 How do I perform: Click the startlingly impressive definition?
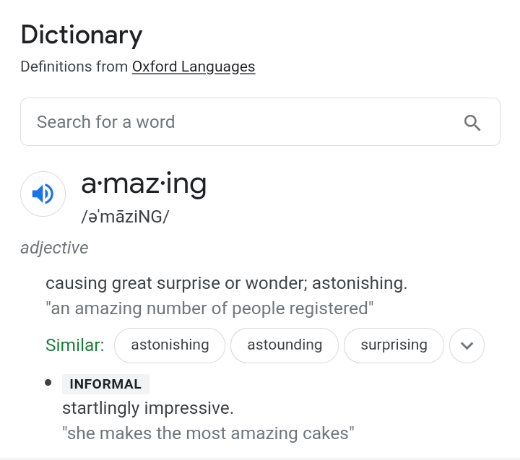click(148, 408)
